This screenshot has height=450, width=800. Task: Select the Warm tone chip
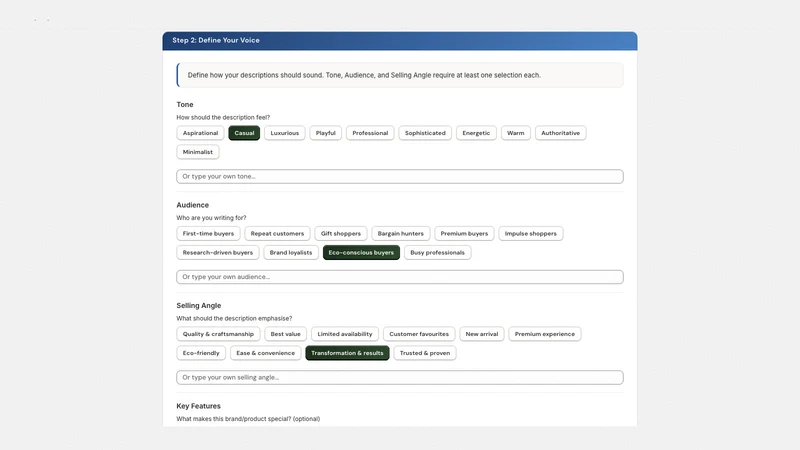click(515, 133)
